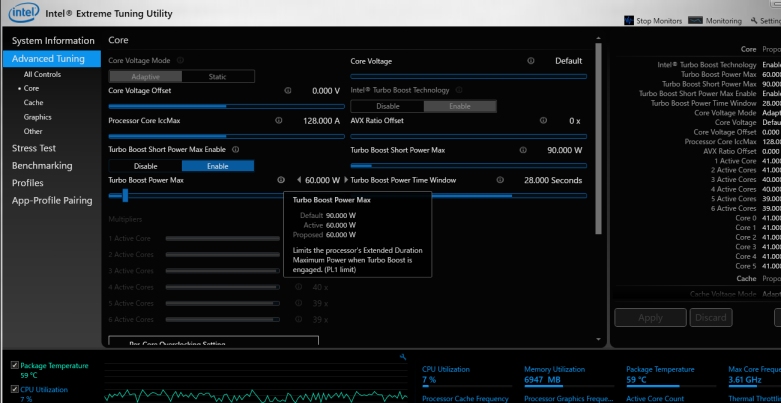The height and width of the screenshot is (403, 781).
Task: Click info icon in 4 Active Cores row
Action: pyautogui.click(x=298, y=287)
